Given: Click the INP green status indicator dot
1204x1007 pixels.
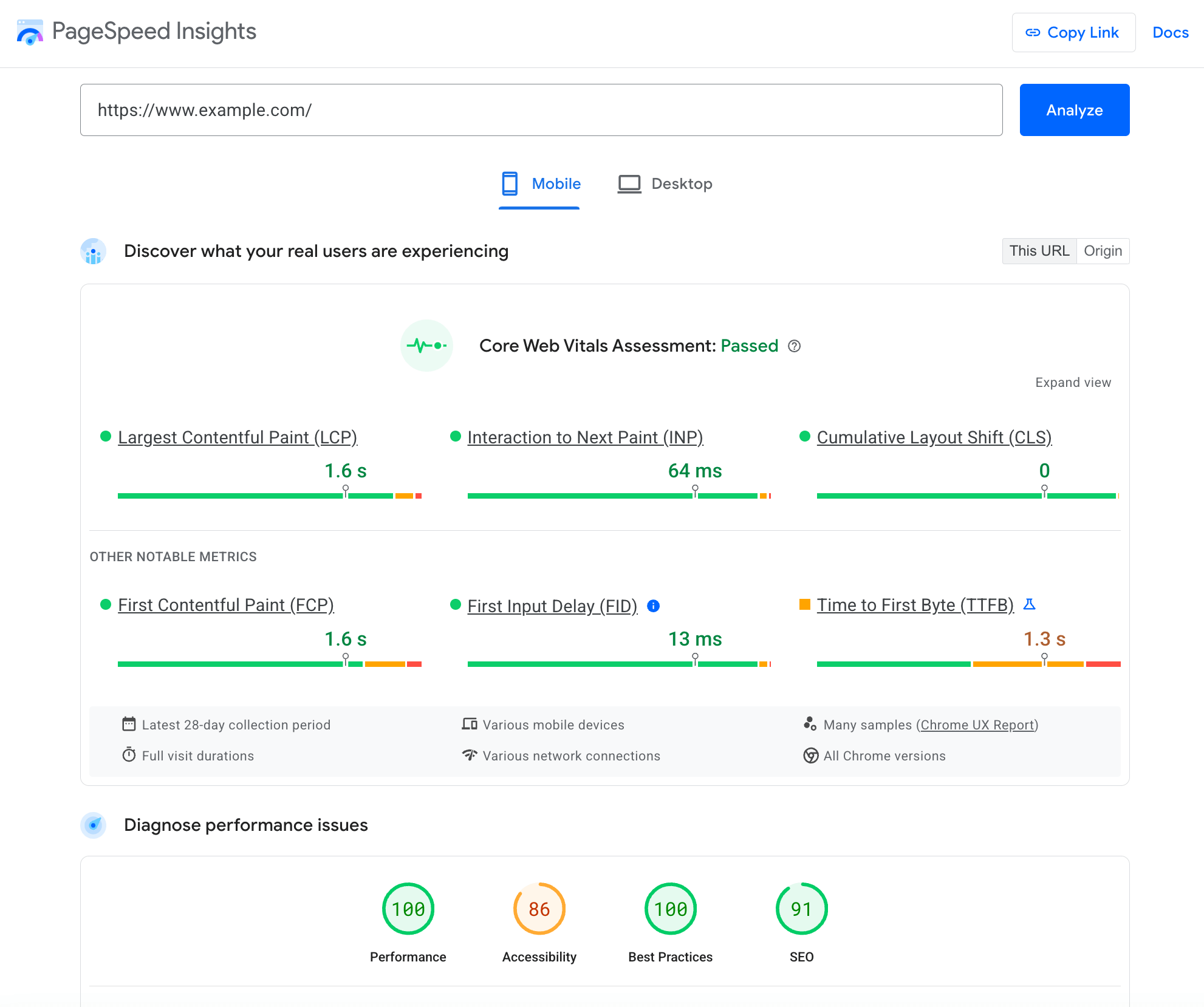Looking at the screenshot, I should (455, 437).
